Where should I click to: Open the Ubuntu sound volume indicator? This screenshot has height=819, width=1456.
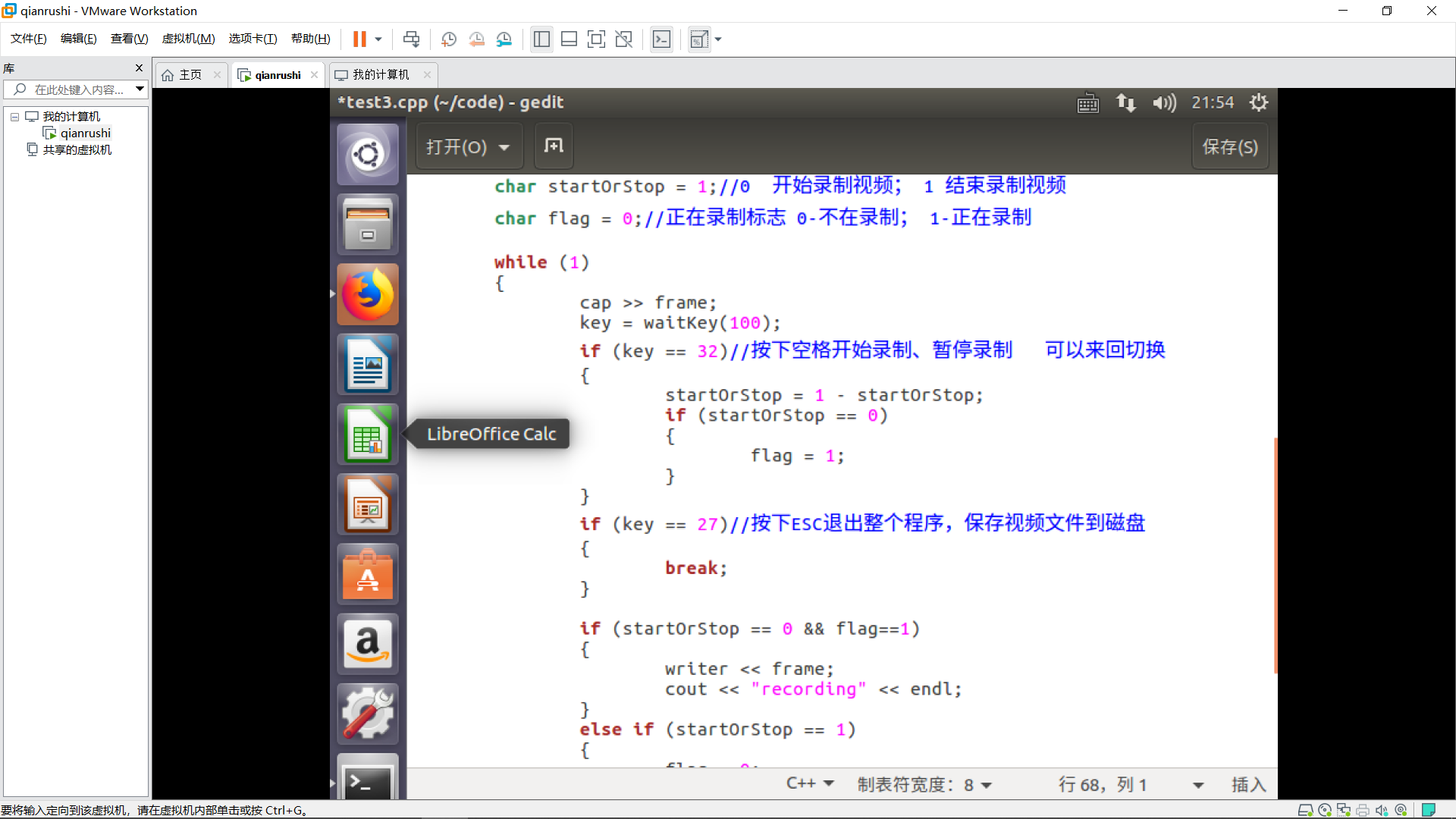(1164, 102)
